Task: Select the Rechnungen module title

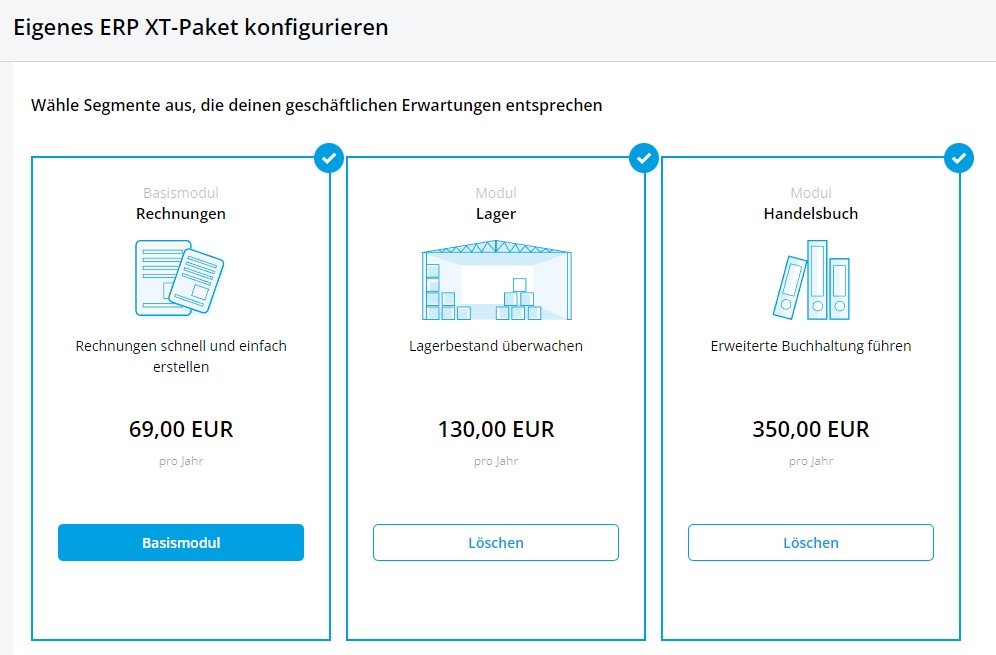Action: click(x=181, y=214)
